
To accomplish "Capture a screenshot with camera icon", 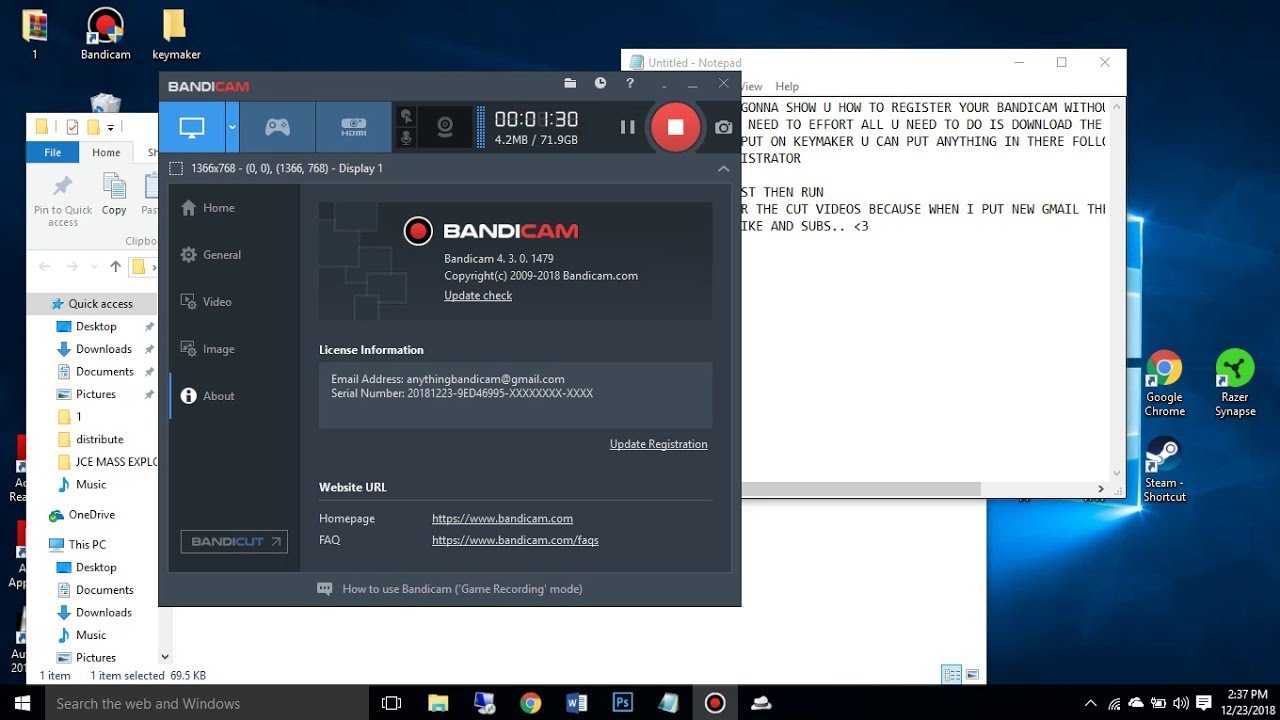I will [x=724, y=127].
